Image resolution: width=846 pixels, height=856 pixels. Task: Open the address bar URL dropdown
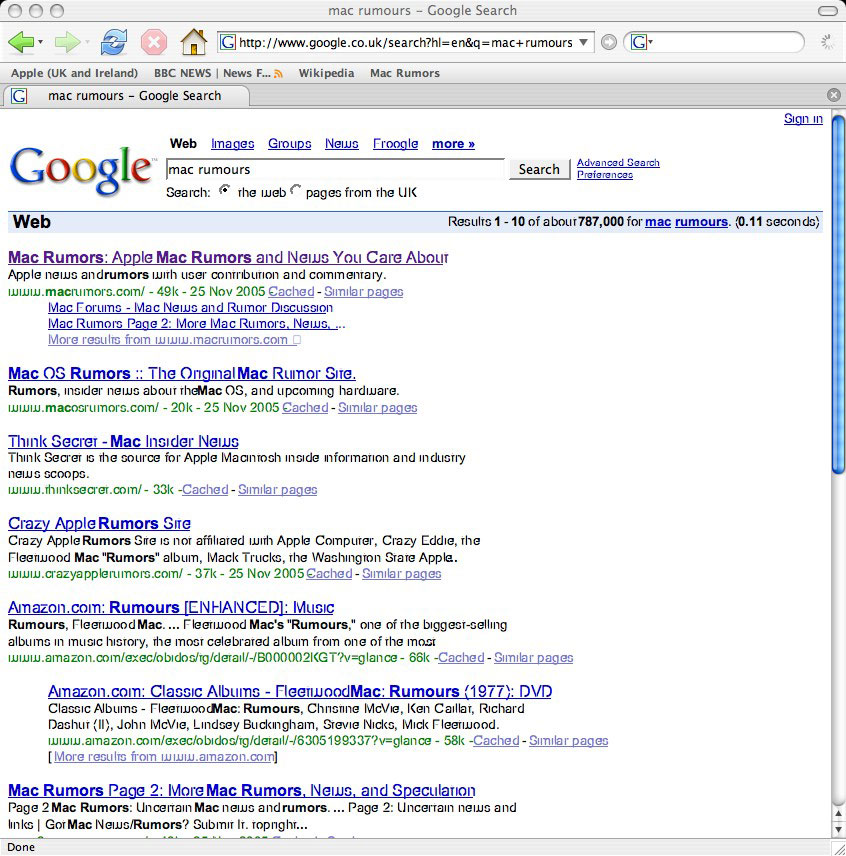click(583, 42)
